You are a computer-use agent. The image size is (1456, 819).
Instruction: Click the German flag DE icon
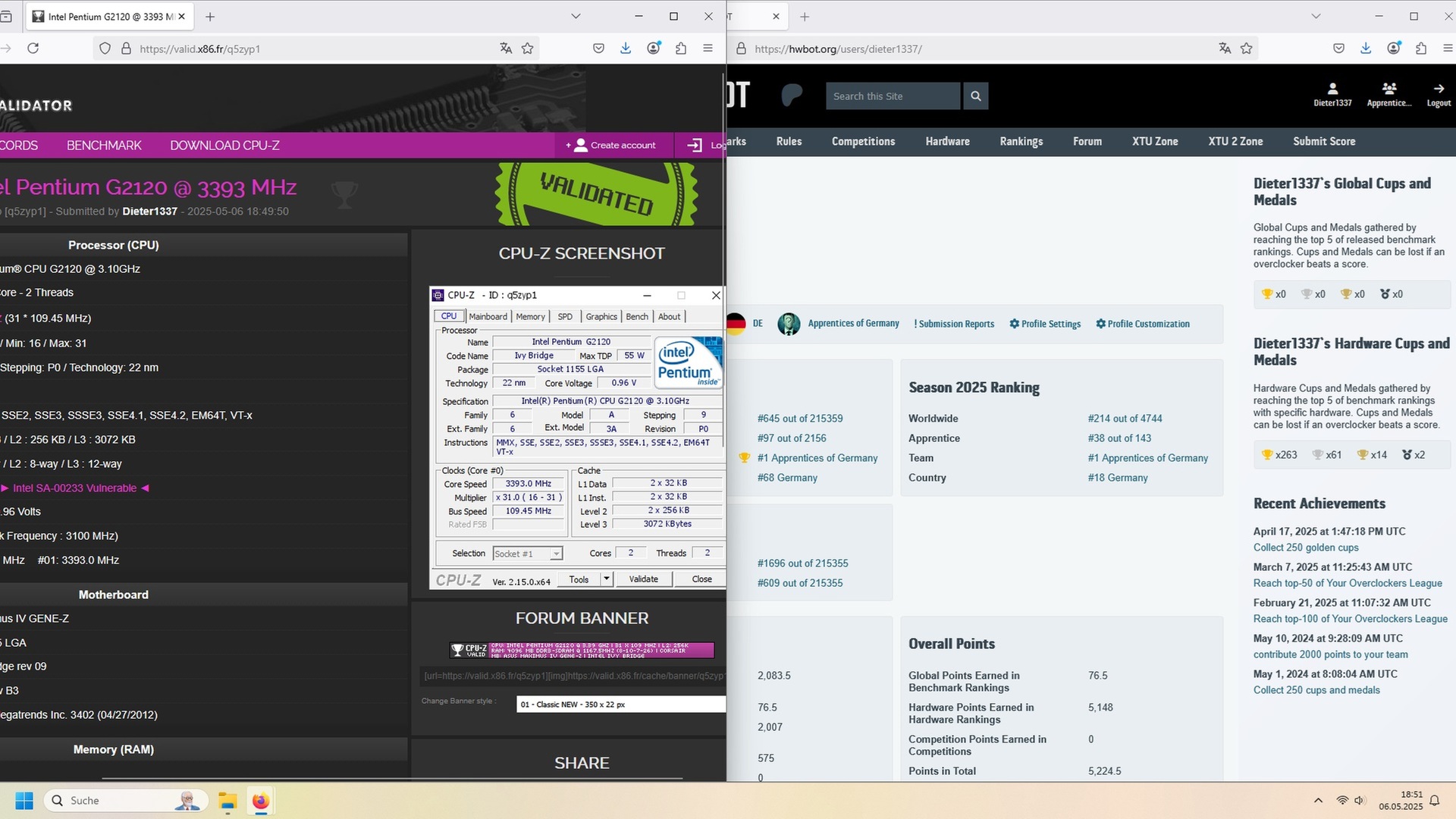[736, 324]
